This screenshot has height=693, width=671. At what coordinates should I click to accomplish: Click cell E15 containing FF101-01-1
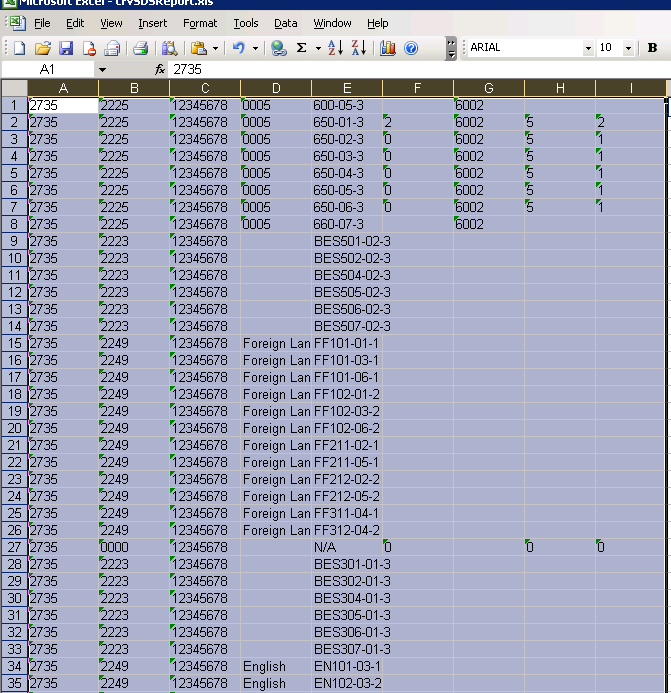coord(347,343)
